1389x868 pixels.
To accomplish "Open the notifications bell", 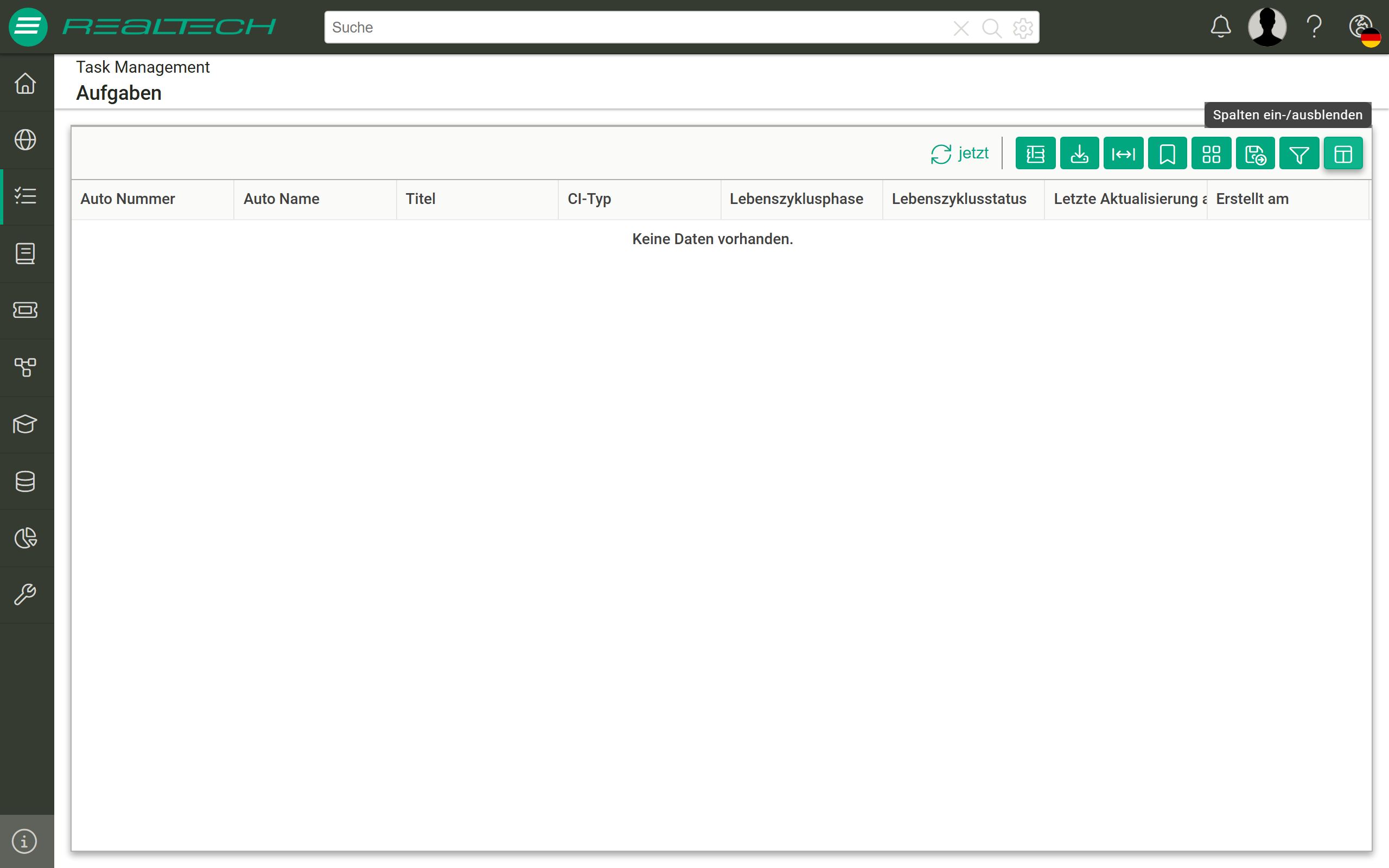I will click(x=1221, y=27).
